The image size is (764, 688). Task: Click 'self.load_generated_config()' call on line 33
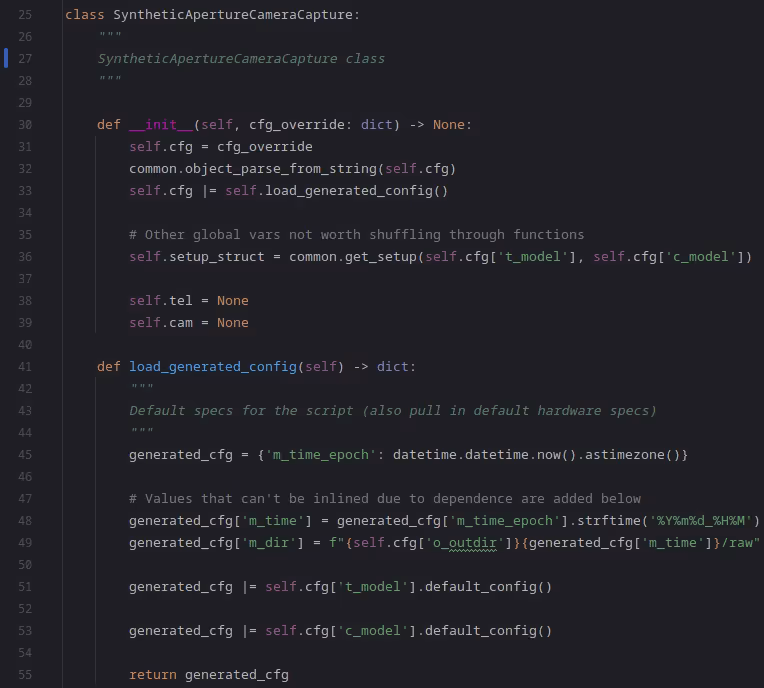tap(336, 191)
